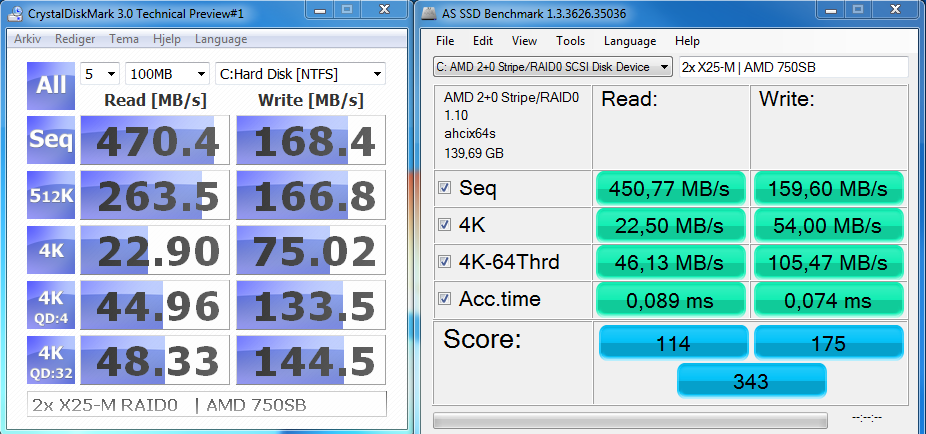This screenshot has height=434, width=926.
Task: Open the File menu in AS SSD Benchmark
Action: (445, 41)
